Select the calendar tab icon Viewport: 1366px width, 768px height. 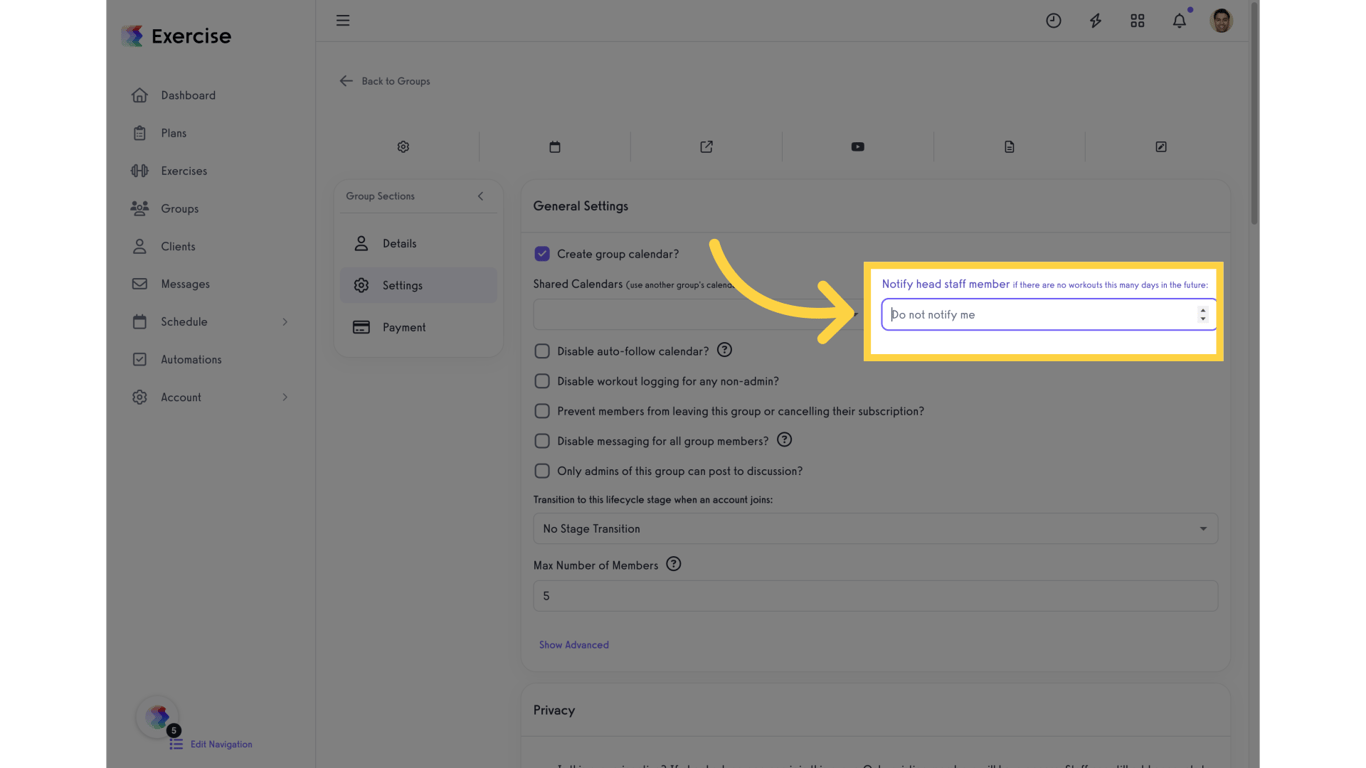(554, 146)
